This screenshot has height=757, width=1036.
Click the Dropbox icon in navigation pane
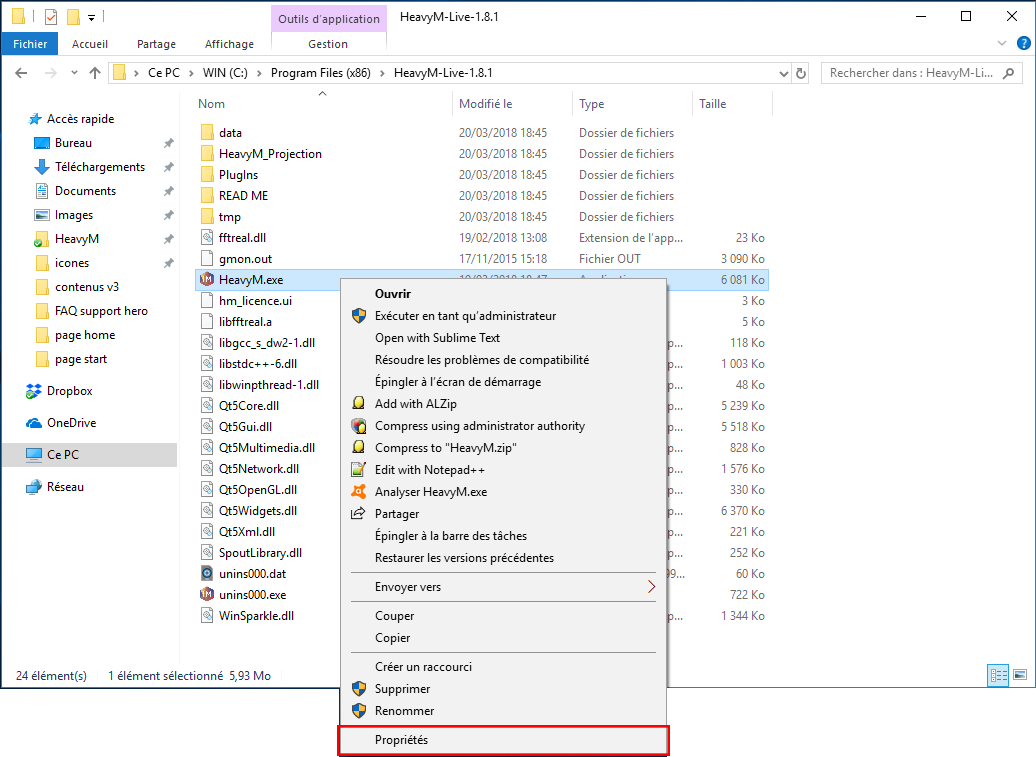click(x=34, y=391)
